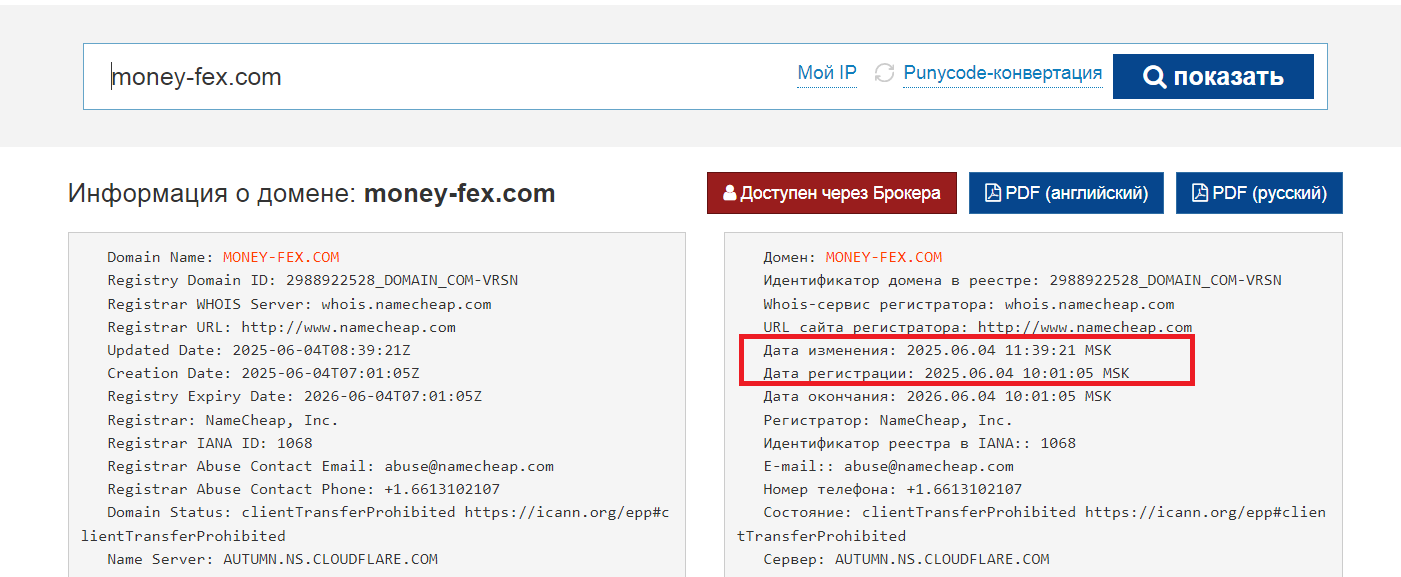Select Номер телефона +1.6613102107 line
Image resolution: width=1401 pixels, height=577 pixels.
coord(892,489)
